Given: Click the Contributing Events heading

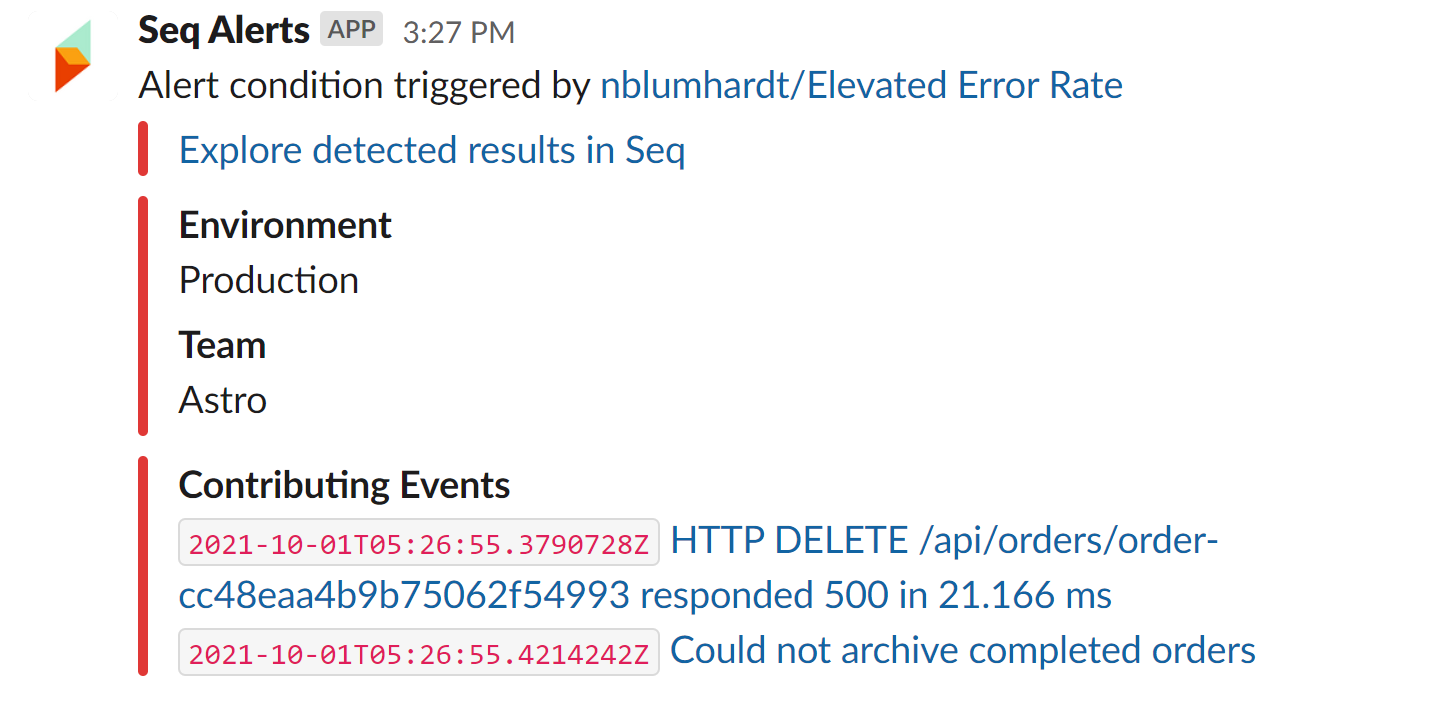Looking at the screenshot, I should pyautogui.click(x=344, y=485).
